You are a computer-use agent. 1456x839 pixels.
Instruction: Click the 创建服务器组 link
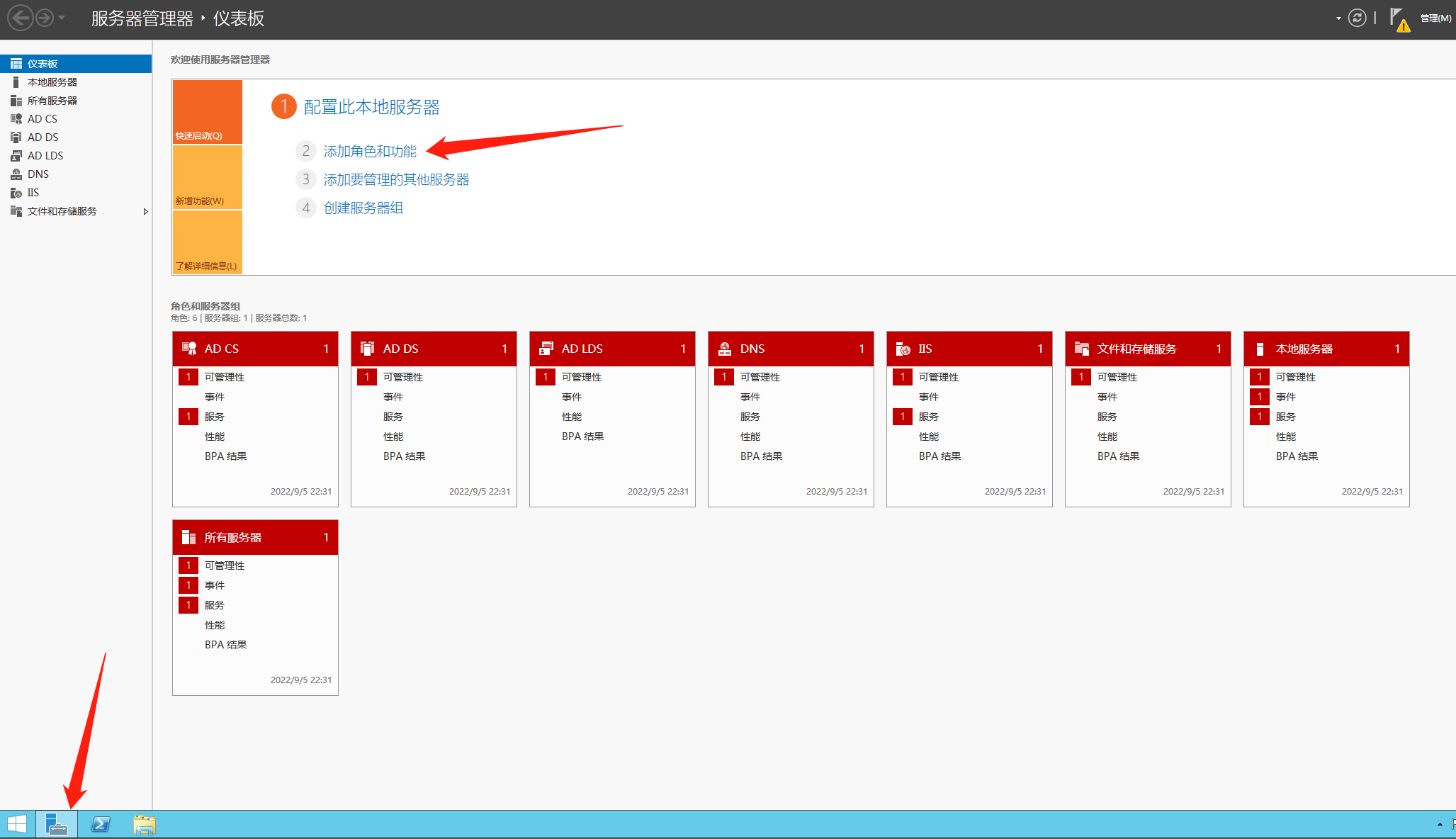pos(363,208)
